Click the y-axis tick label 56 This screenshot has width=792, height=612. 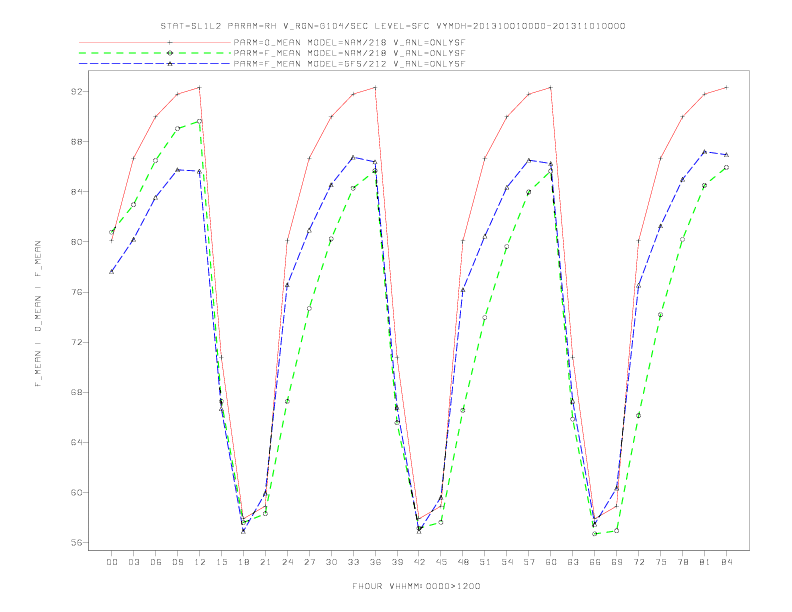[x=76, y=542]
